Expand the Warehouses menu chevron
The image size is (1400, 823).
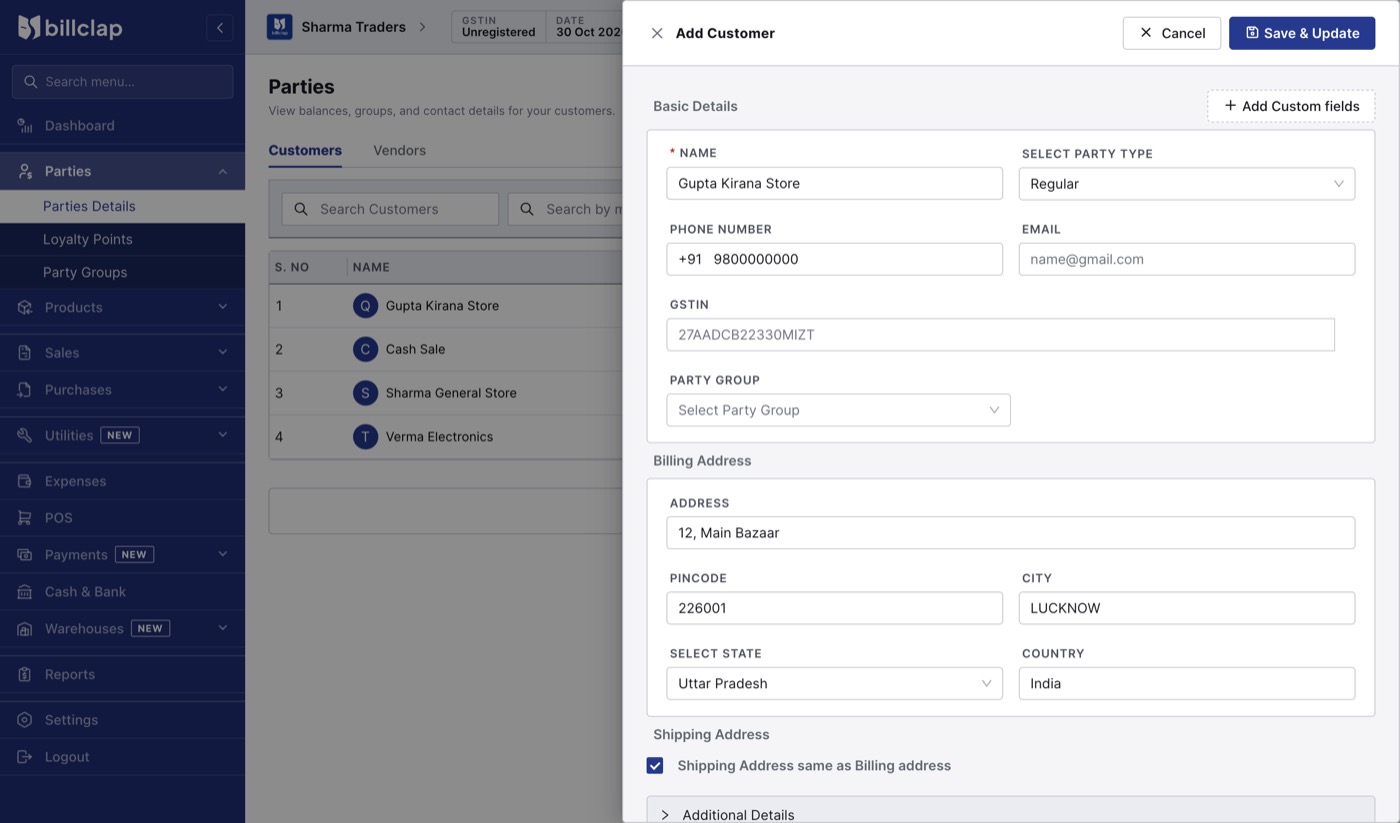222,628
